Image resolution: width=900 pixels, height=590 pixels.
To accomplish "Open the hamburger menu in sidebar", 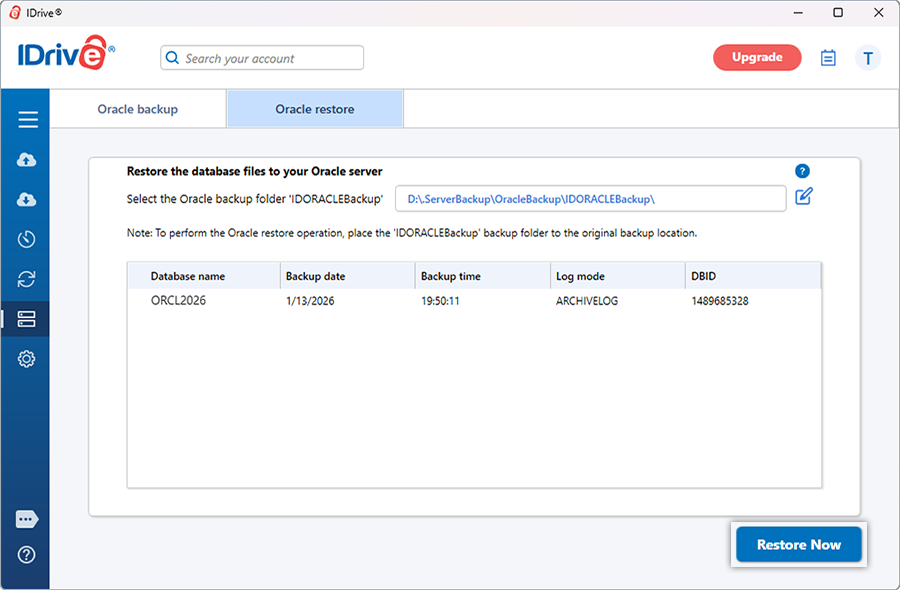I will pyautogui.click(x=27, y=120).
